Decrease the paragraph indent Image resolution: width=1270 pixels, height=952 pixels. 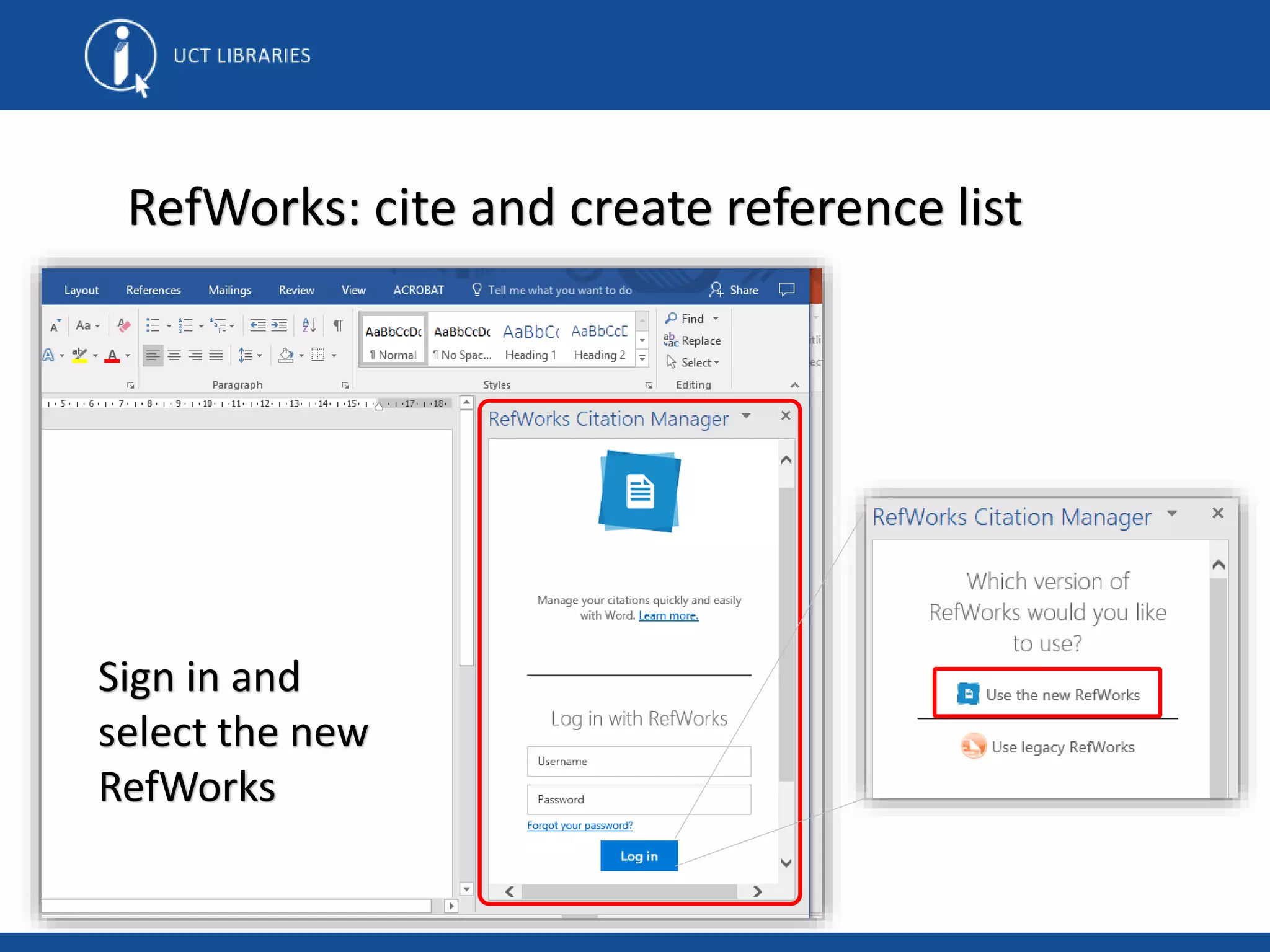(258, 325)
